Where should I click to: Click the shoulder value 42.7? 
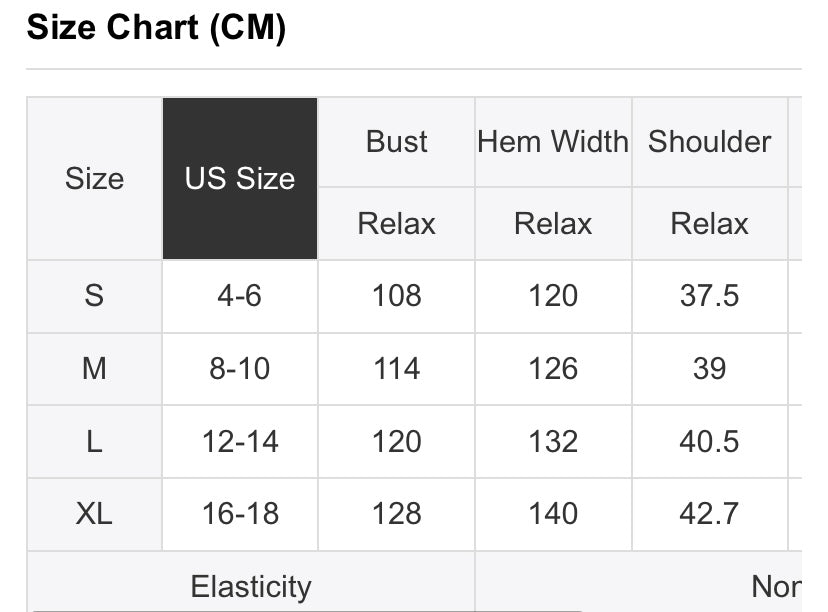709,514
